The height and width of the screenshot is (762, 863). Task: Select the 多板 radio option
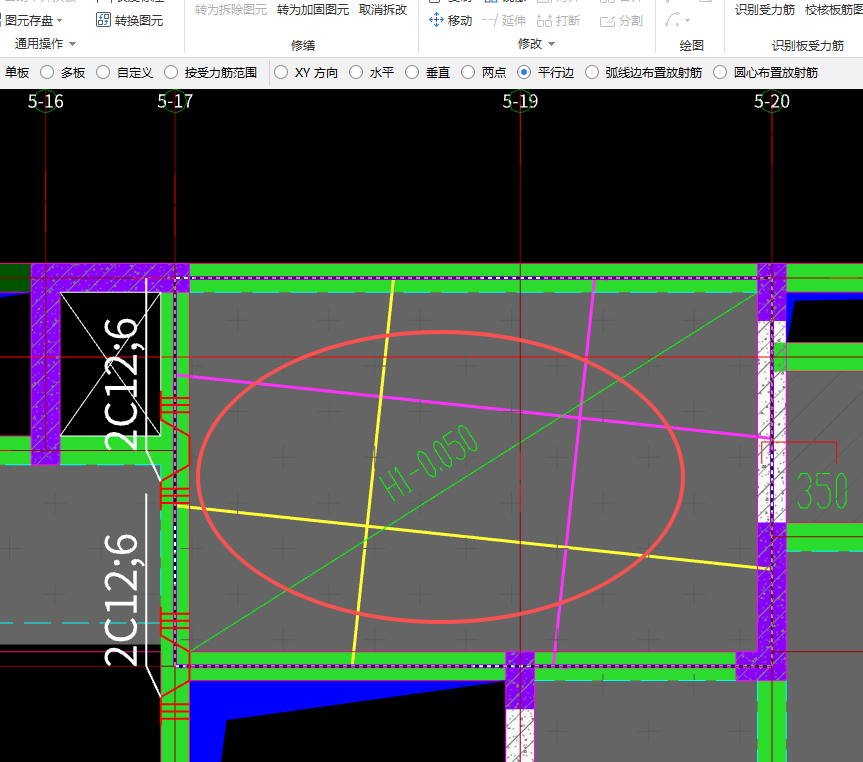click(47, 72)
